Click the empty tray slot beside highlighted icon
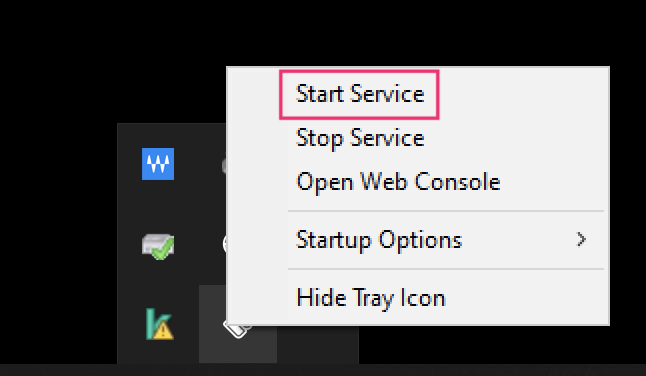Image resolution: width=646 pixels, height=376 pixels. (318, 345)
